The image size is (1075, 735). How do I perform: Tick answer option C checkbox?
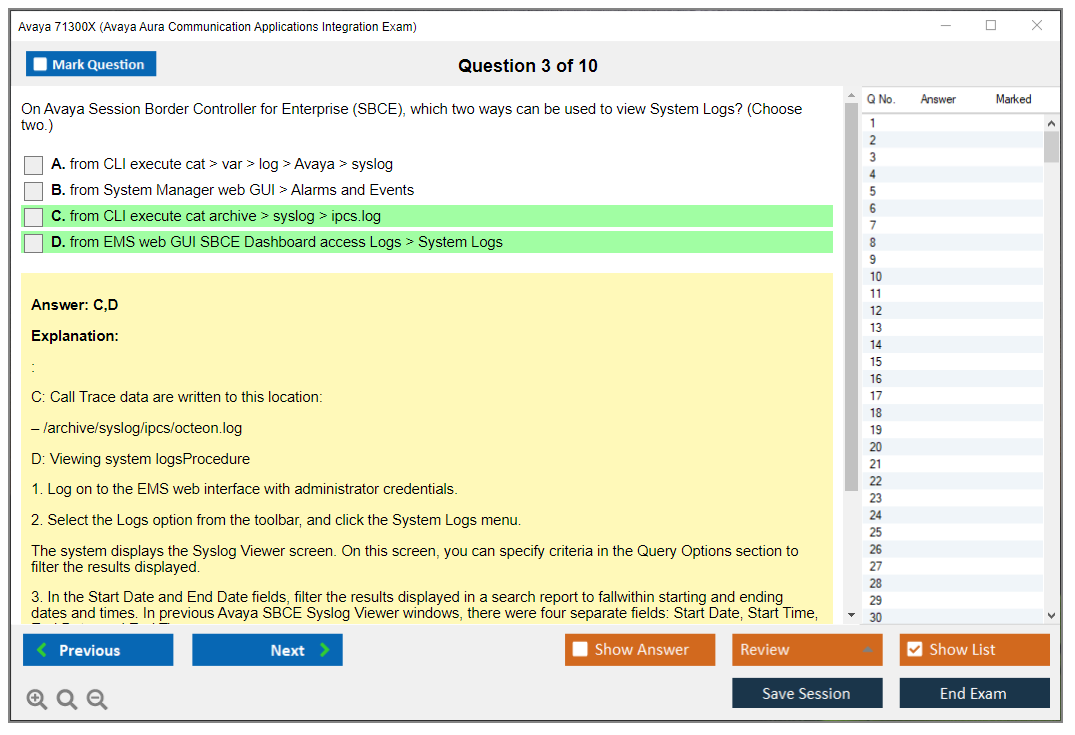(34, 217)
